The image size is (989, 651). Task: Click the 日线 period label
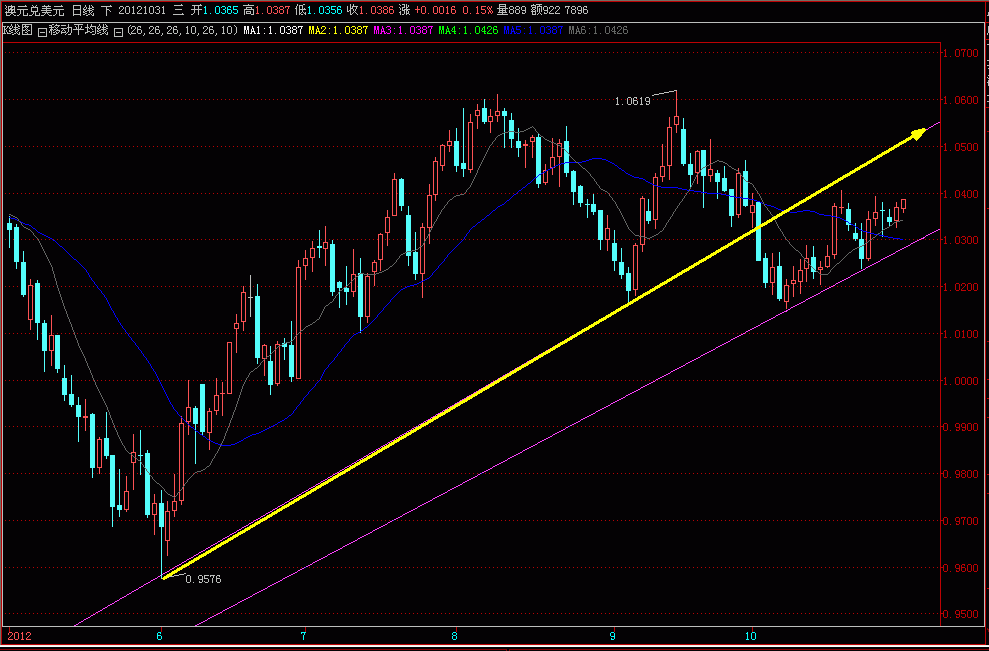[83, 11]
